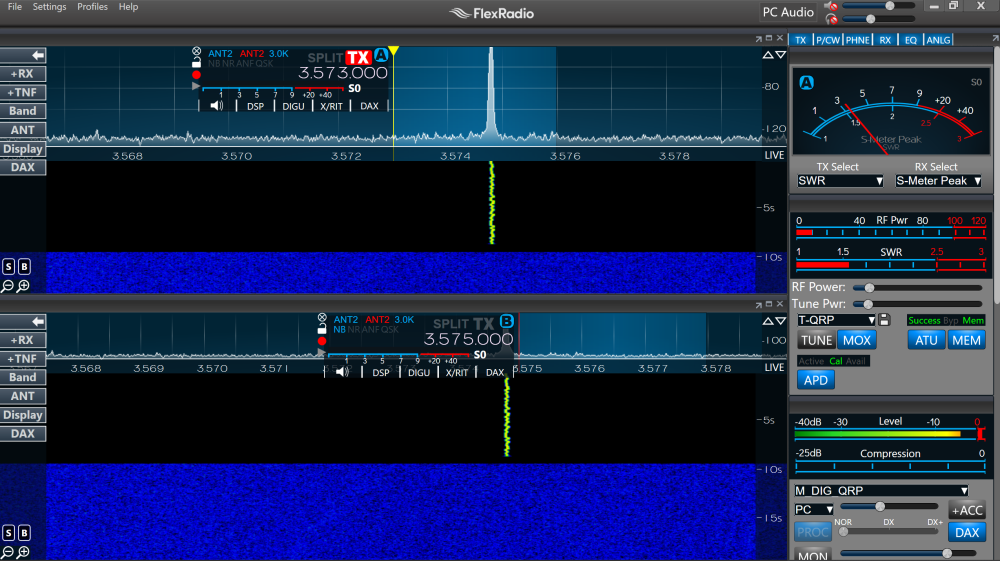Toggle slice A TX indicator
The image size is (1000, 561).
click(358, 57)
